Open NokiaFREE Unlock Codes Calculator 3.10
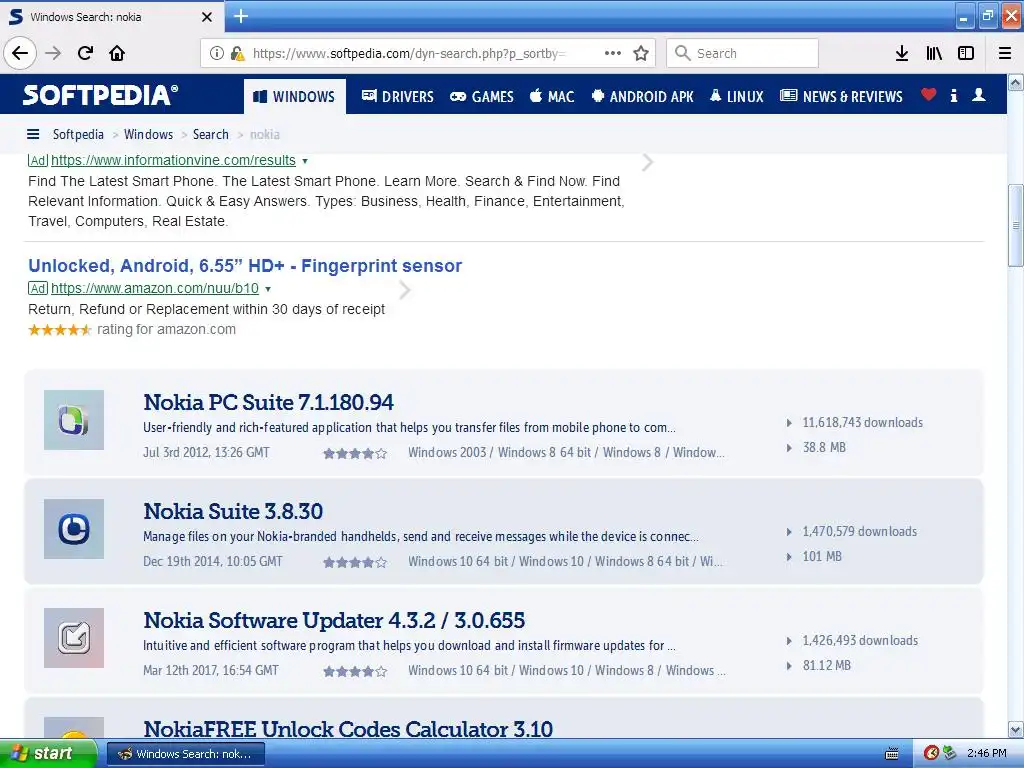This screenshot has width=1024, height=768. point(348,729)
